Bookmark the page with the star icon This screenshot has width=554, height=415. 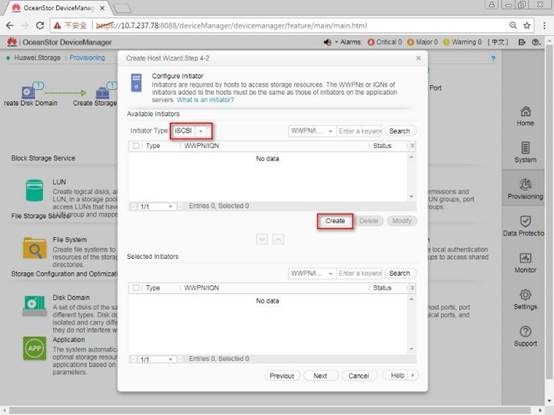click(527, 25)
